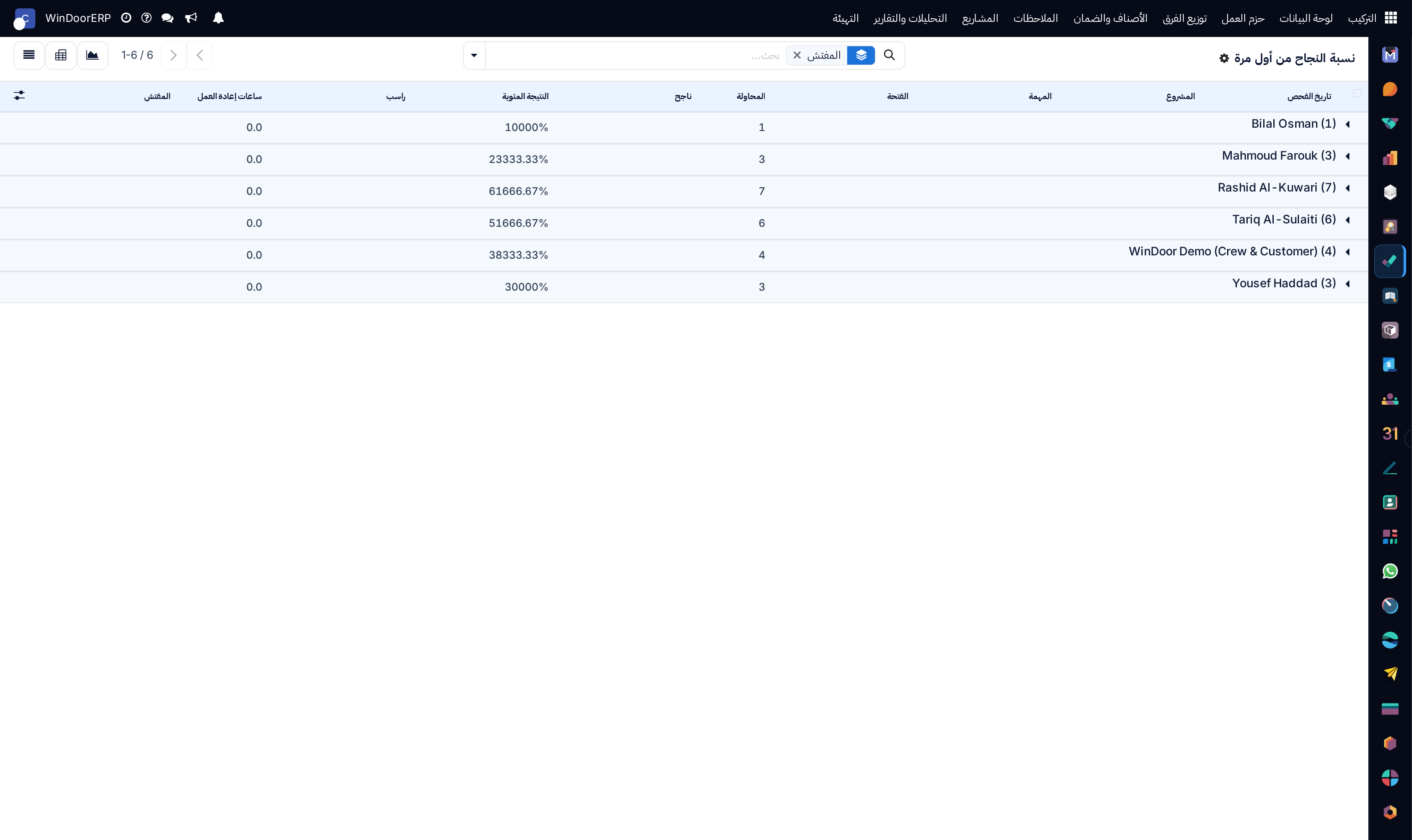Open the teal and blue waves app

coord(1390,640)
